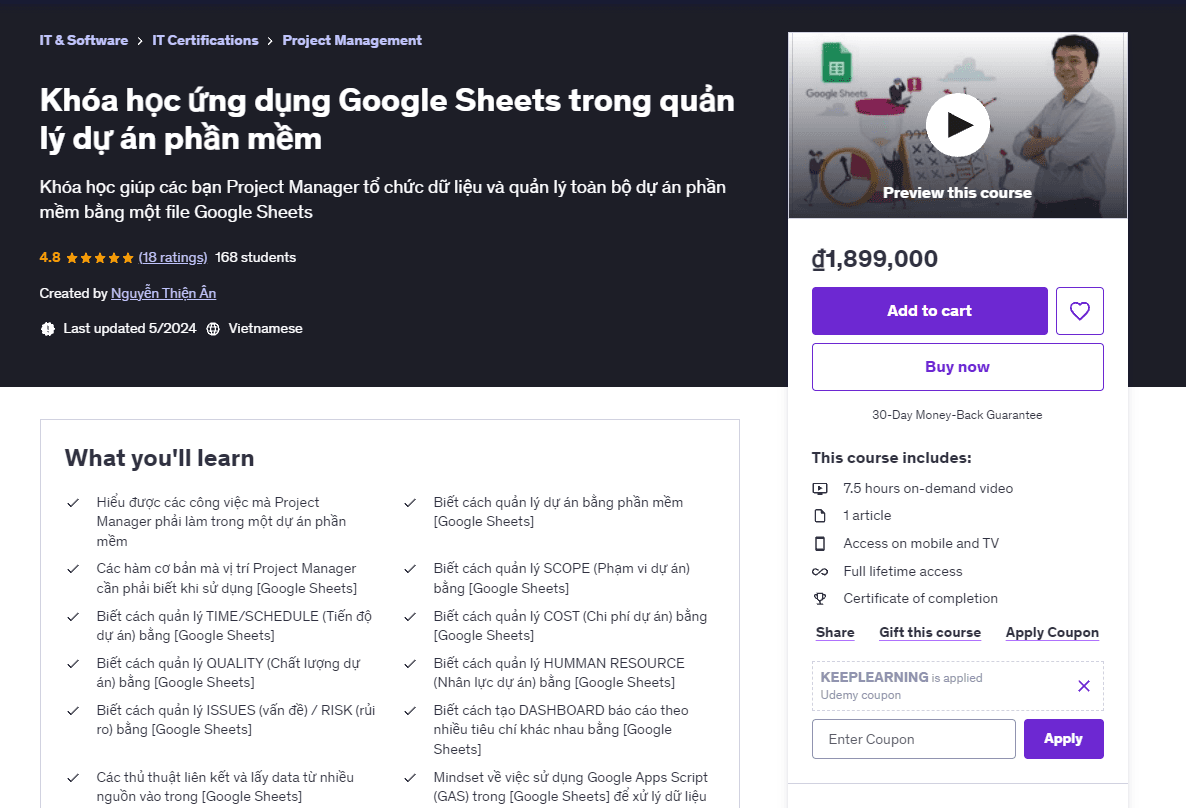Click the mobile access icon

820,544
